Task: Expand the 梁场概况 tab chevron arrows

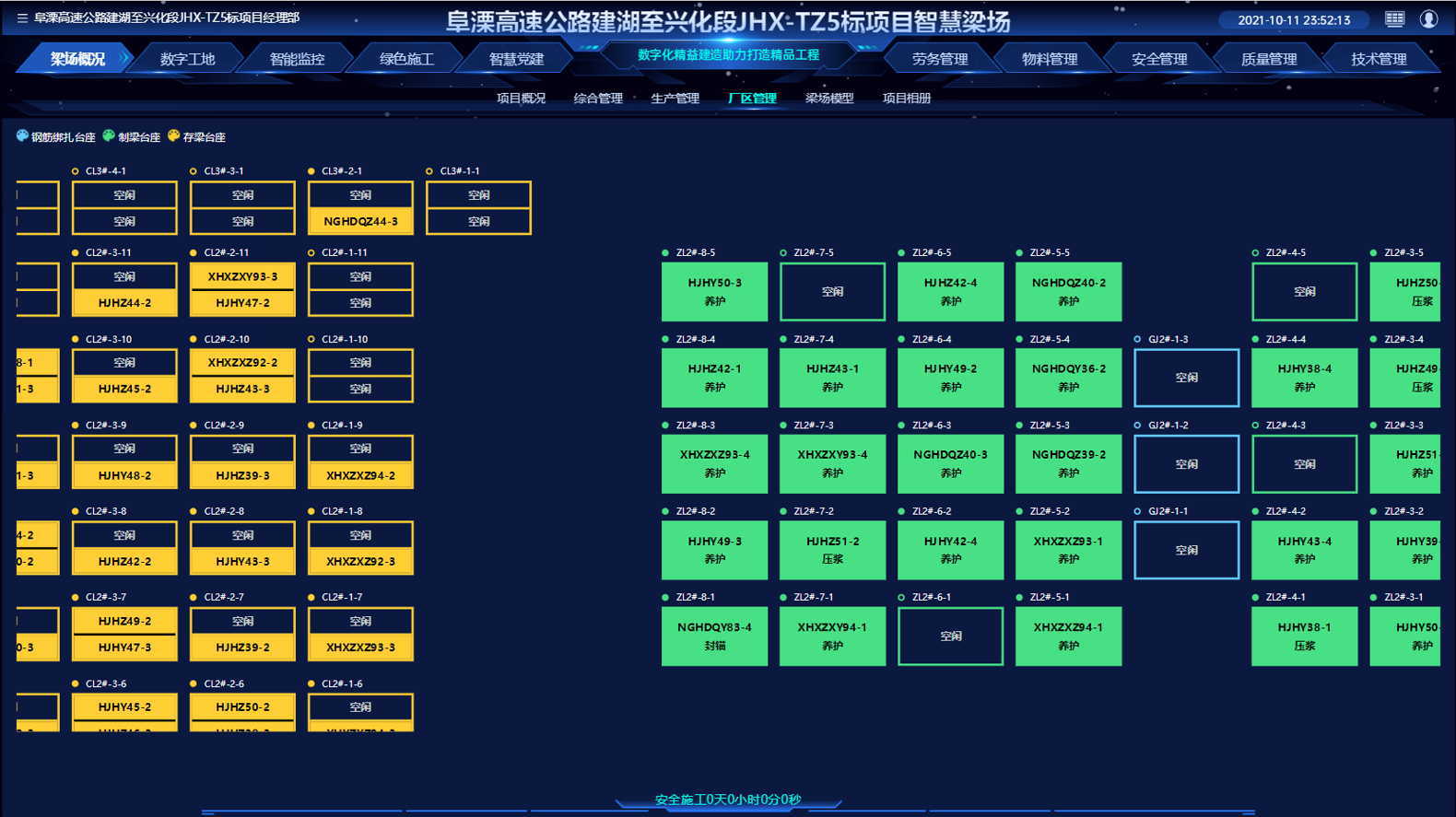Action: click(124, 59)
